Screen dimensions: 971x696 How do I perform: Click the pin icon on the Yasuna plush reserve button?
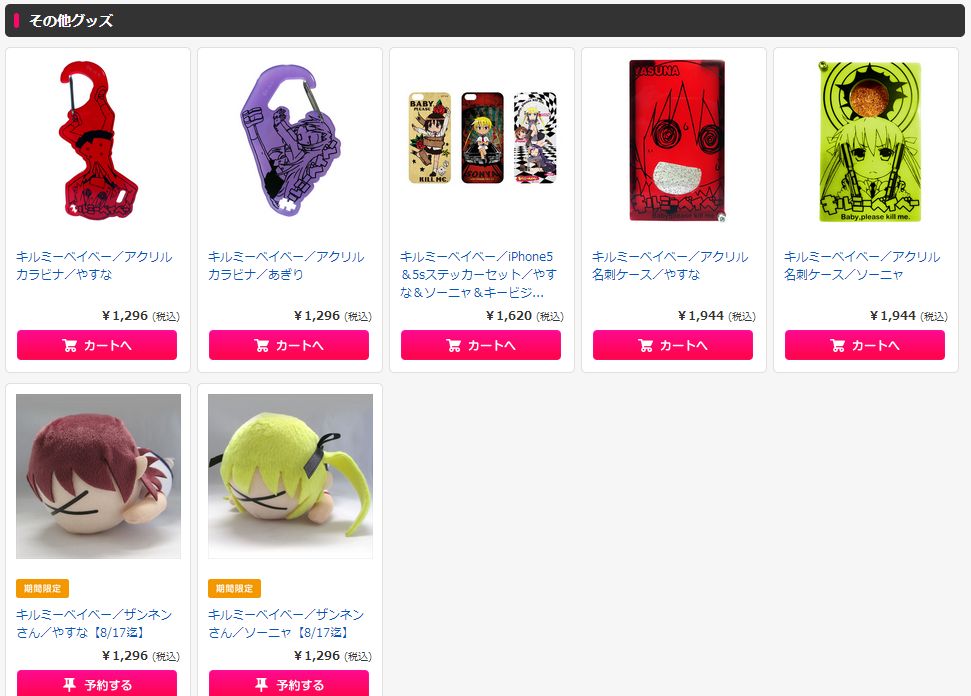pyautogui.click(x=69, y=684)
